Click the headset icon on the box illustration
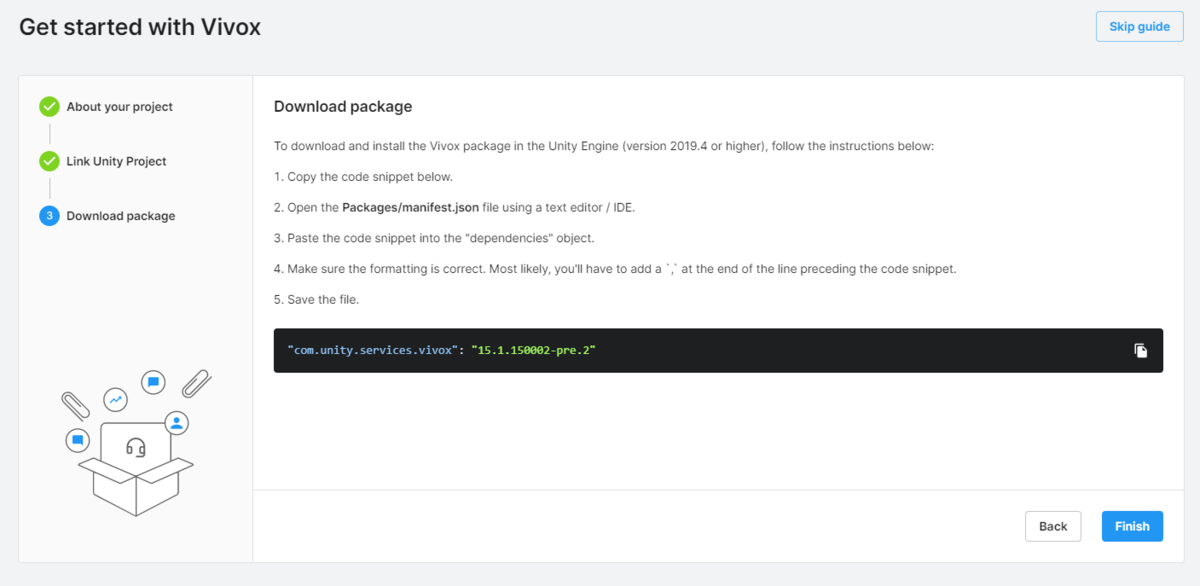The image size is (1200, 586). point(136,448)
